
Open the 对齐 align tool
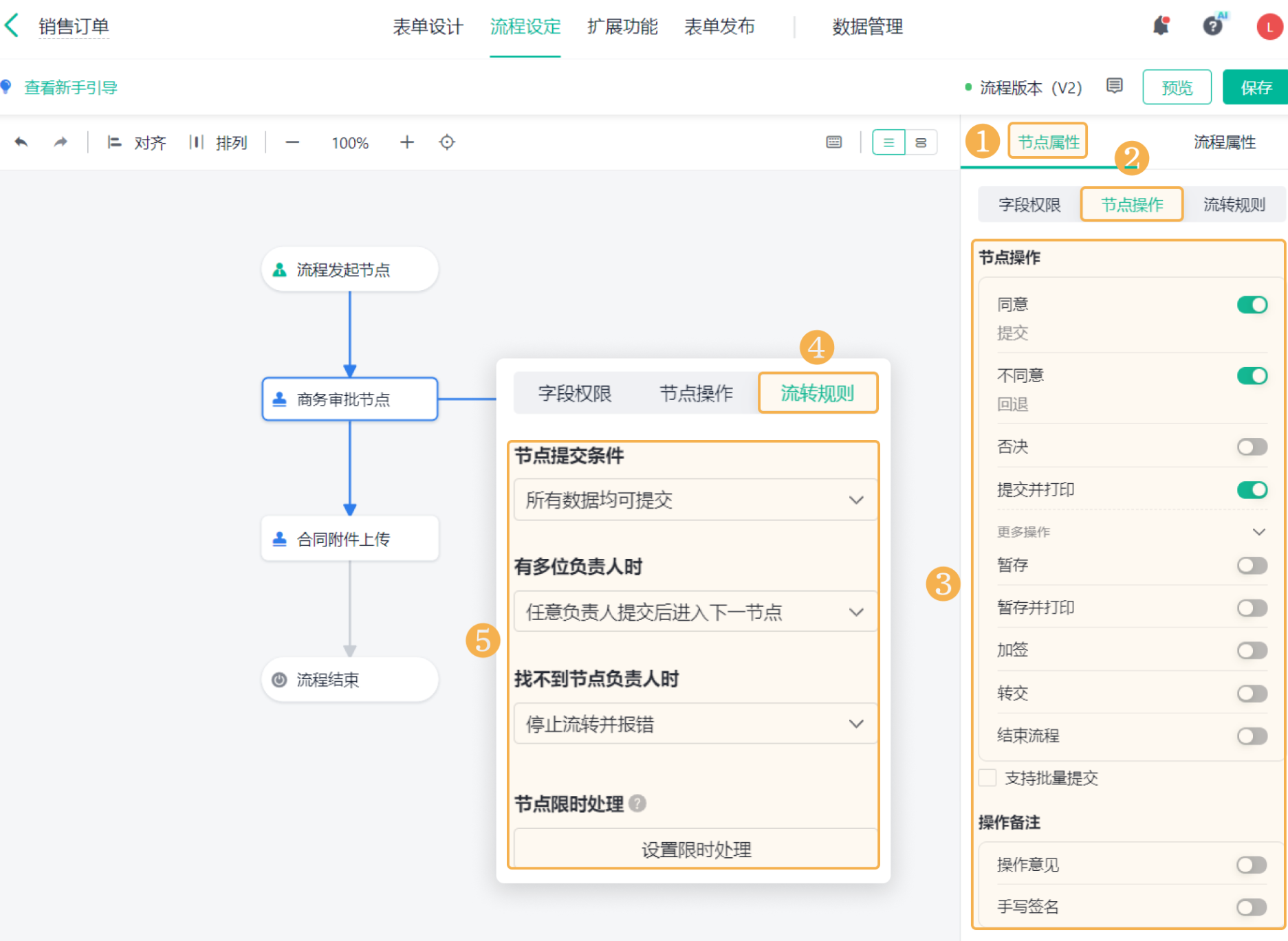(x=136, y=142)
